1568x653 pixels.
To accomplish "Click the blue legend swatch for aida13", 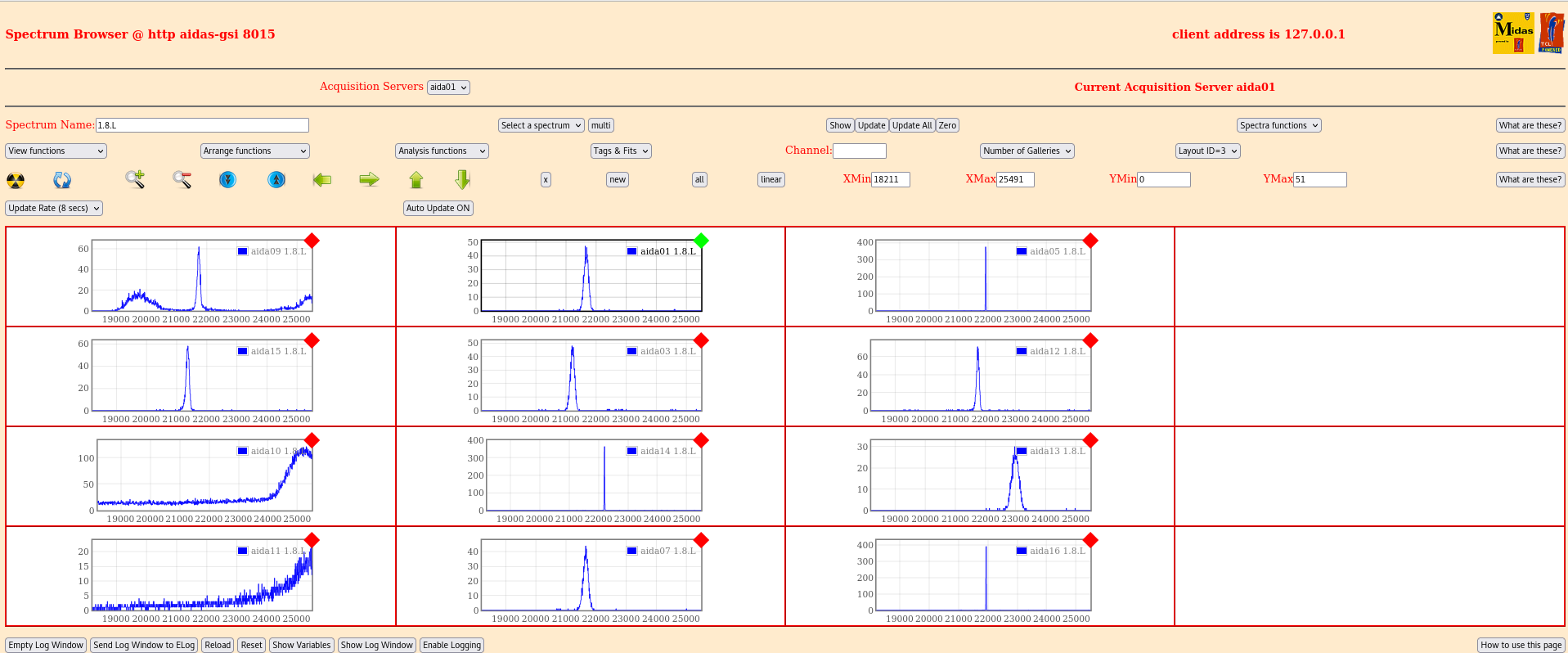I will (1022, 451).
